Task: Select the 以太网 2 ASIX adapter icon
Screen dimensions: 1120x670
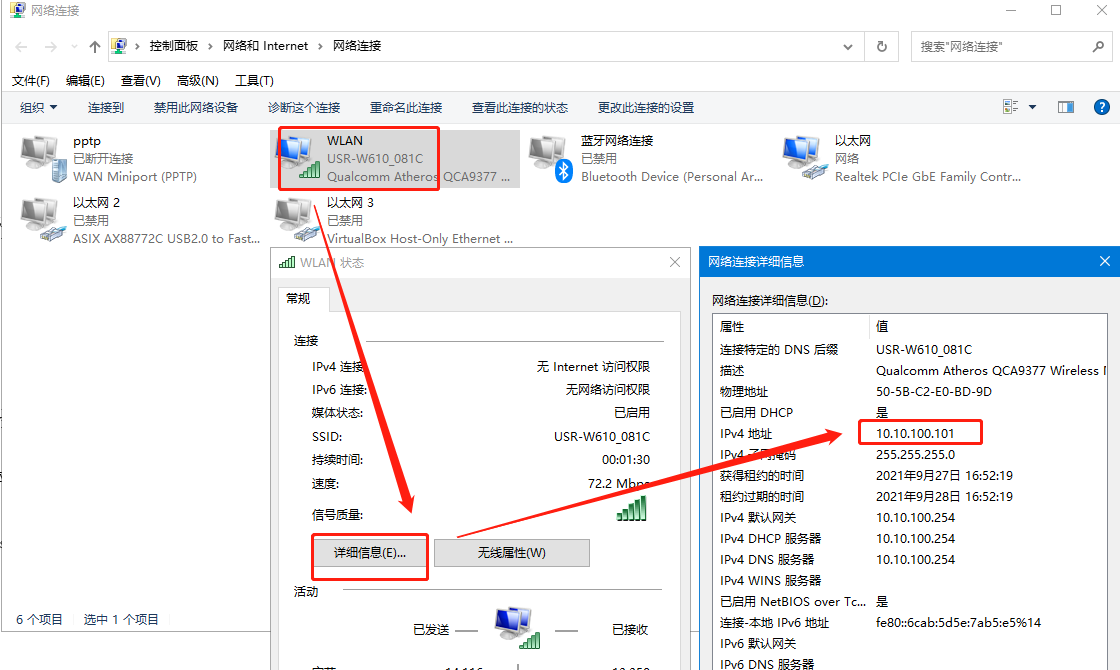Action: coord(40,221)
